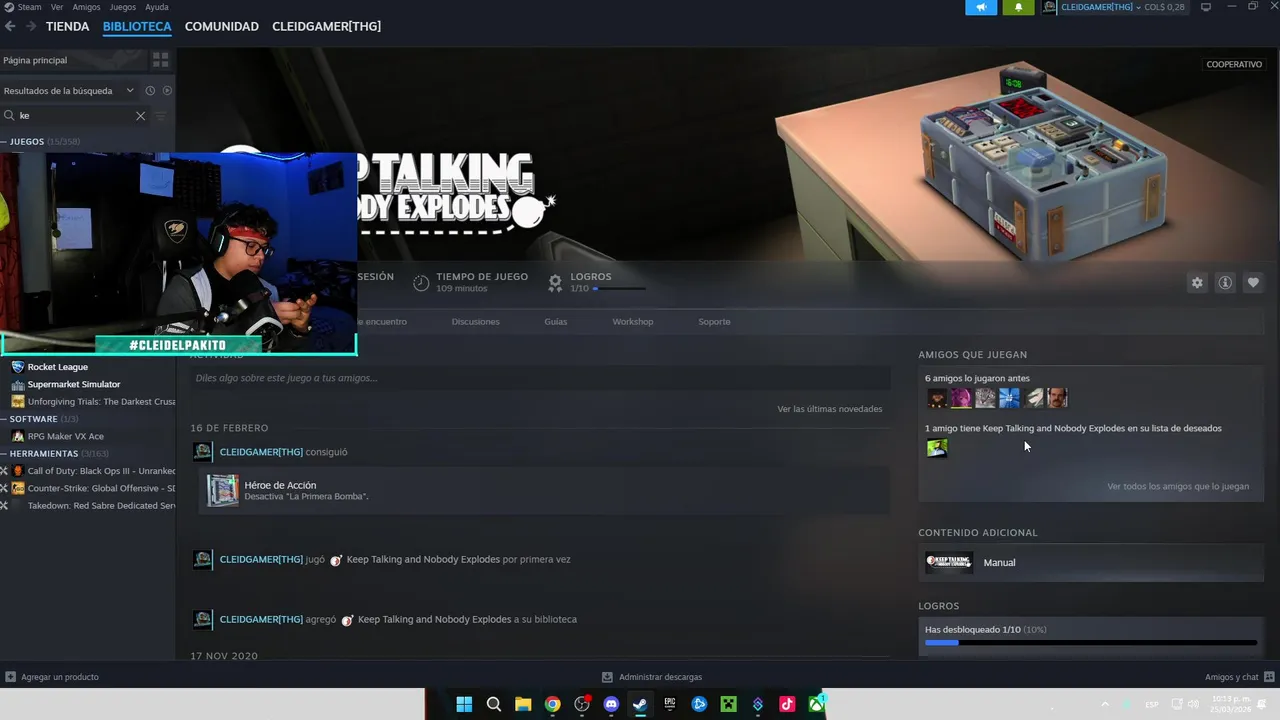Click the small LOGROS 1/10 progress bar
The width and height of the screenshot is (1280, 720).
(x=619, y=289)
